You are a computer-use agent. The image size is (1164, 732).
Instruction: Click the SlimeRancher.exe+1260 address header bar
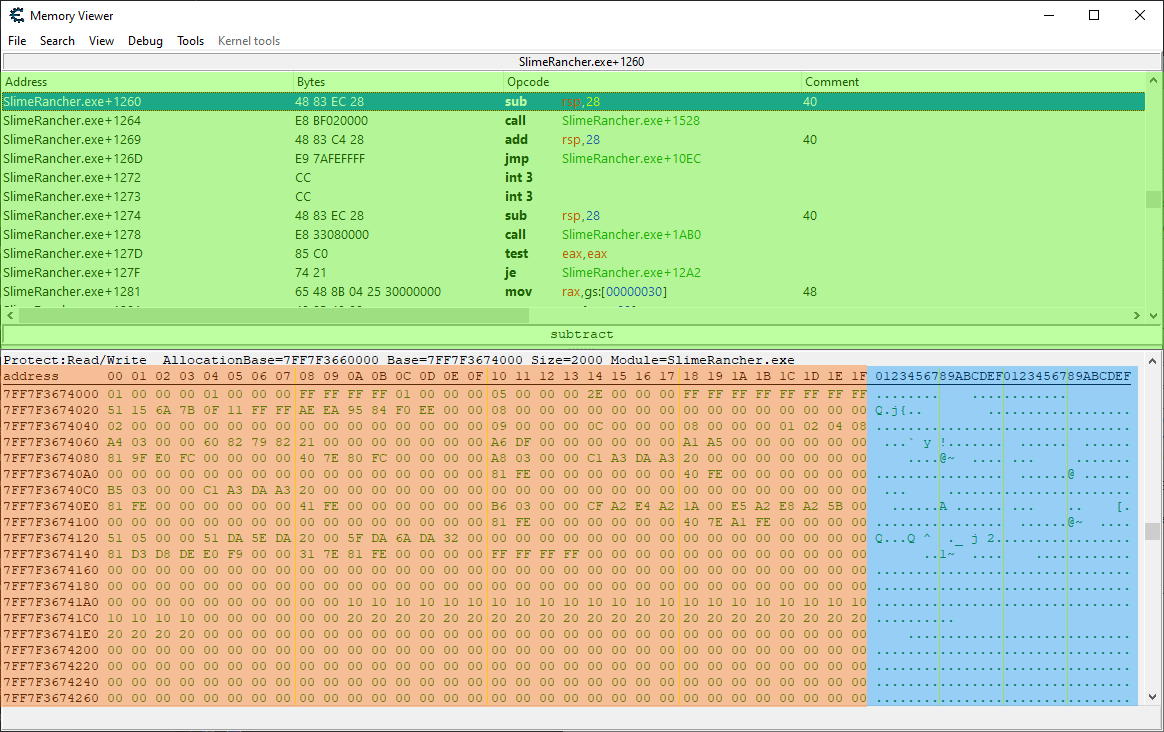coord(581,62)
